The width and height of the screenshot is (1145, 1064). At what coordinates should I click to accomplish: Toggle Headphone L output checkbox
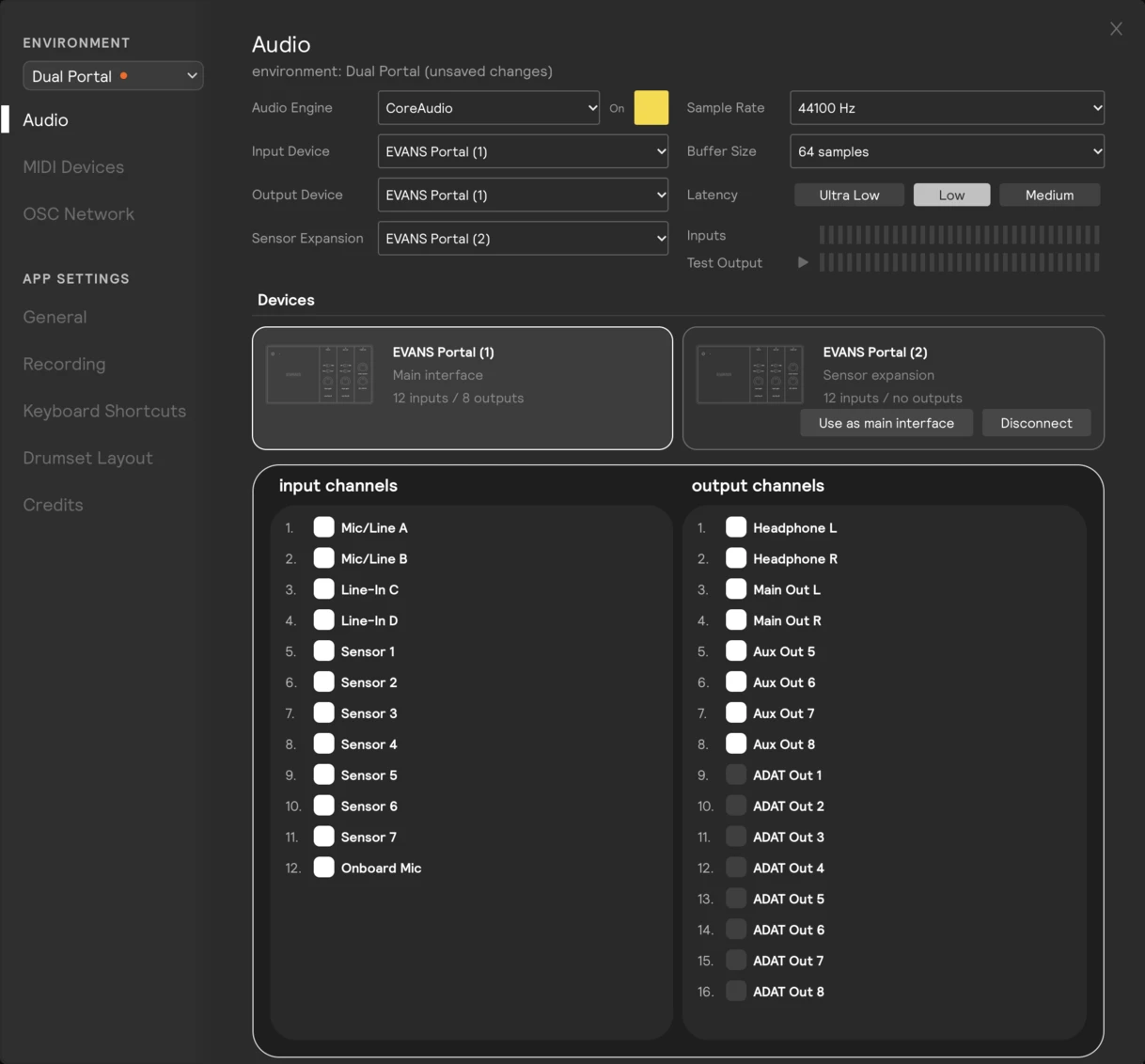[736, 527]
